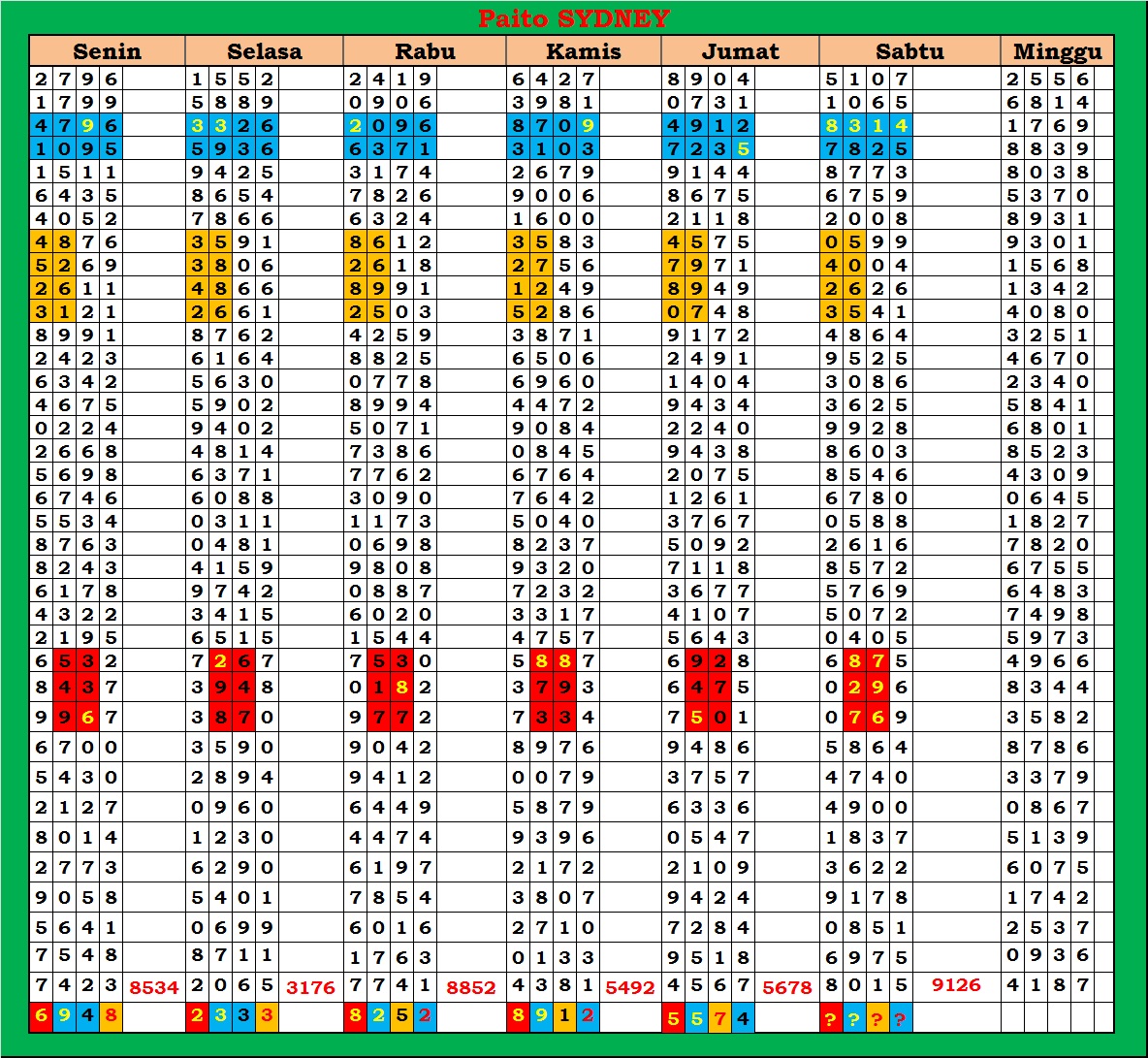Select the Sabtu column header

(x=909, y=51)
